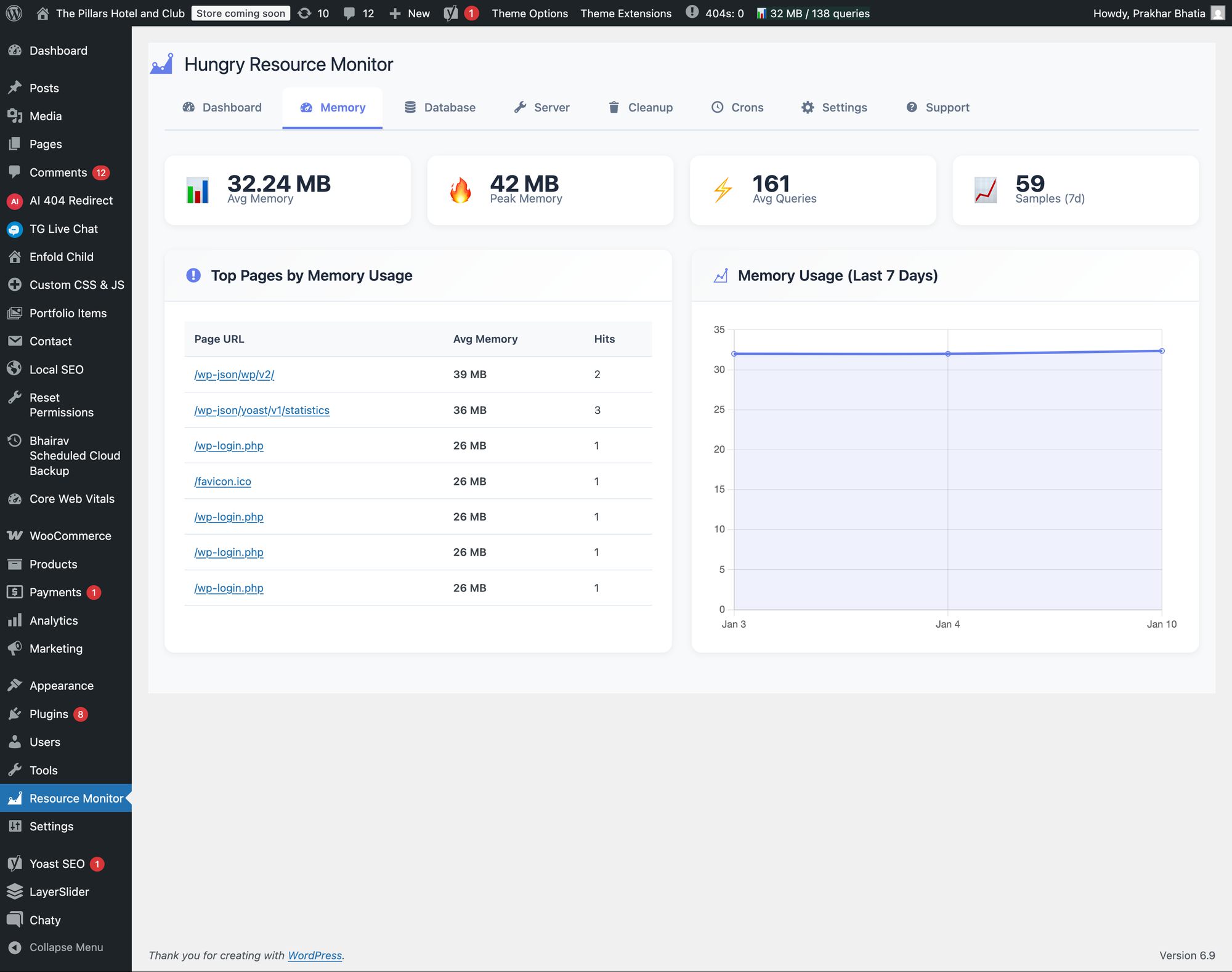
Task: Open the 32 MB / 138 queries indicator
Action: (x=813, y=13)
